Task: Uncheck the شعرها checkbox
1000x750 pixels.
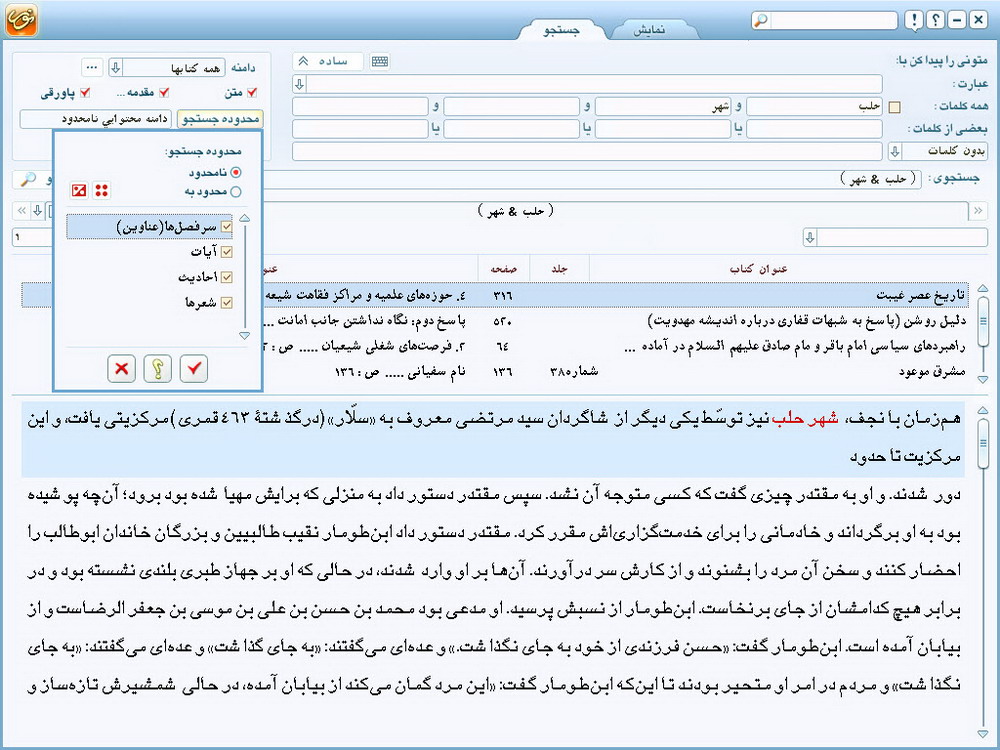Action: (226, 303)
